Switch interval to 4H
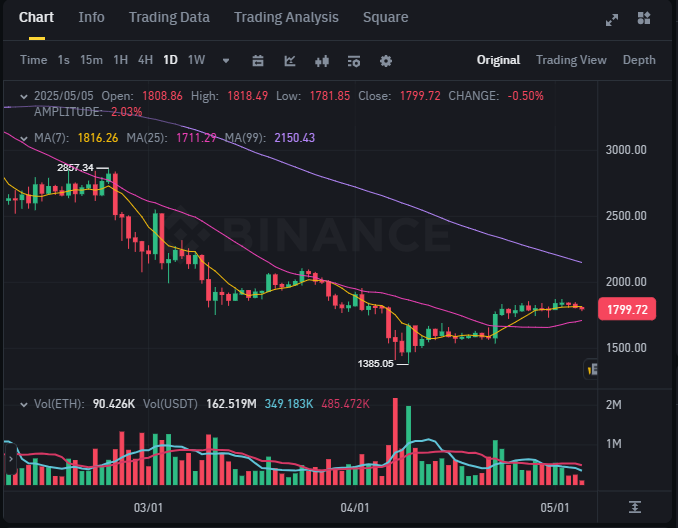The image size is (678, 528). (x=145, y=60)
